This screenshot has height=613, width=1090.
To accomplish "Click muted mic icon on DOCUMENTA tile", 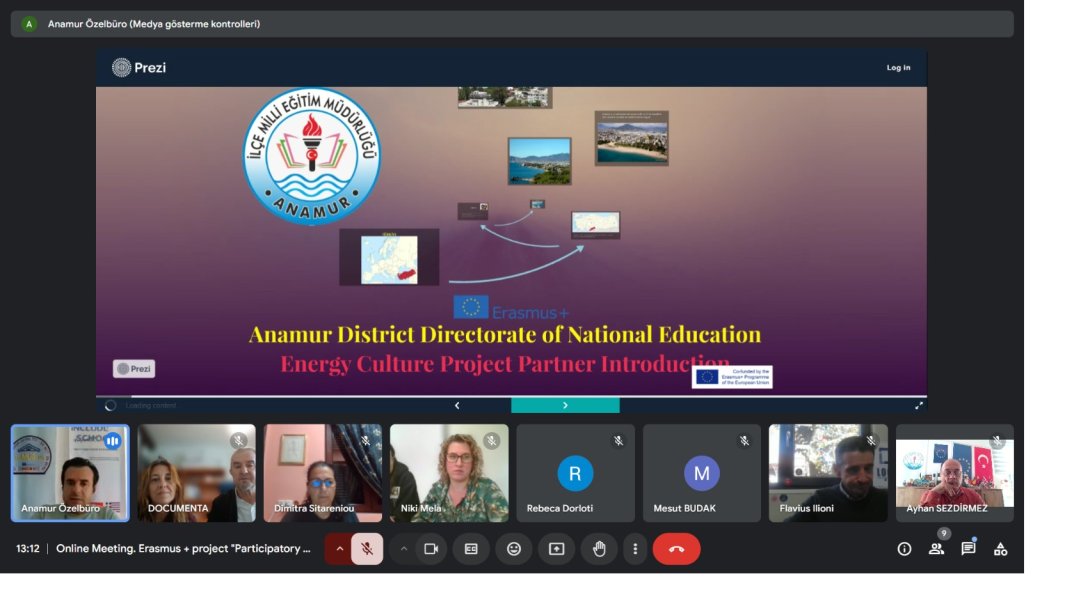I will (238, 441).
